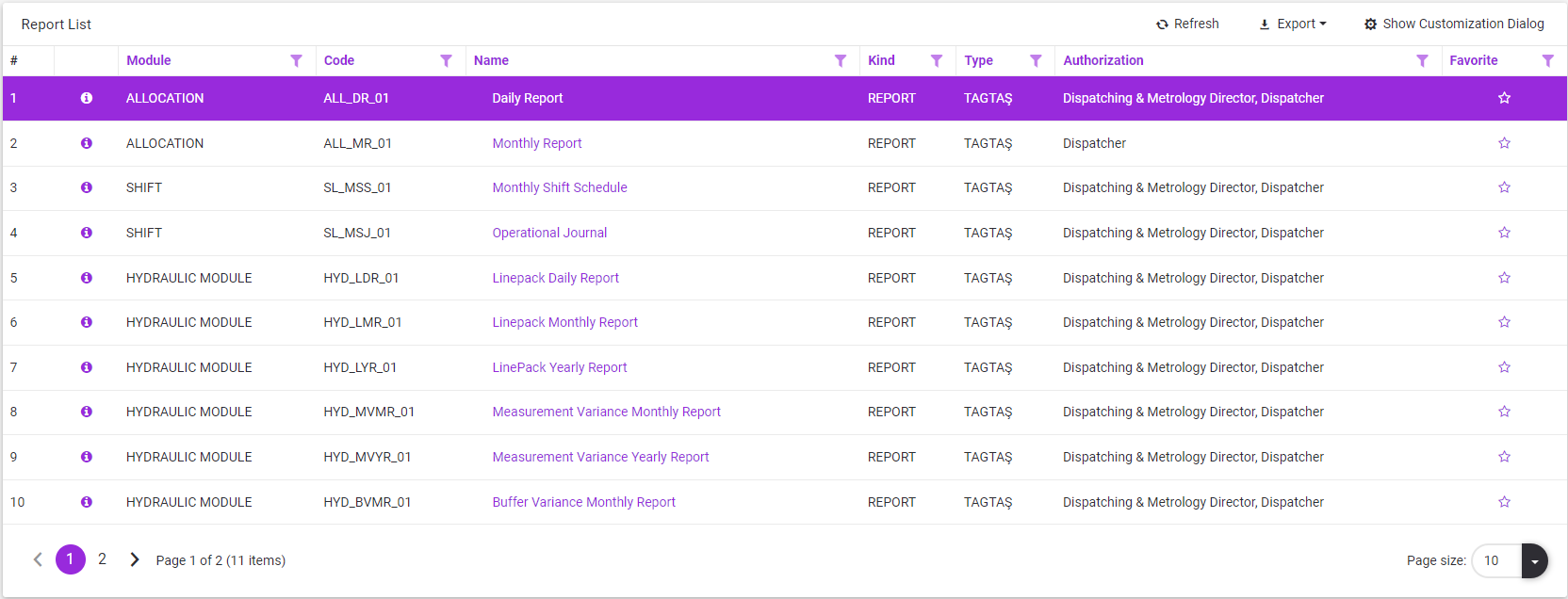Click the next page arrow
1568x599 pixels.
pos(135,559)
